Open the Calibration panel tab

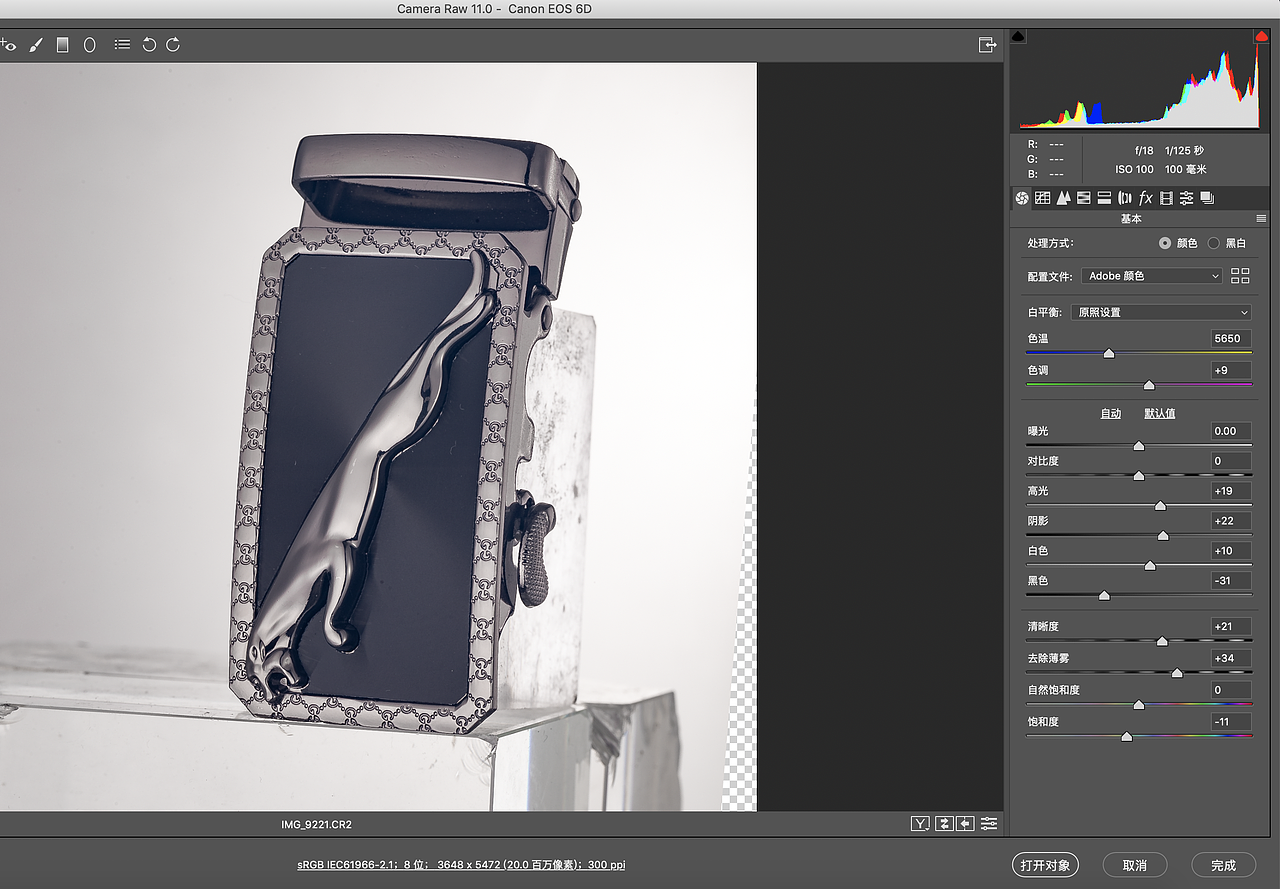[x=1166, y=198]
